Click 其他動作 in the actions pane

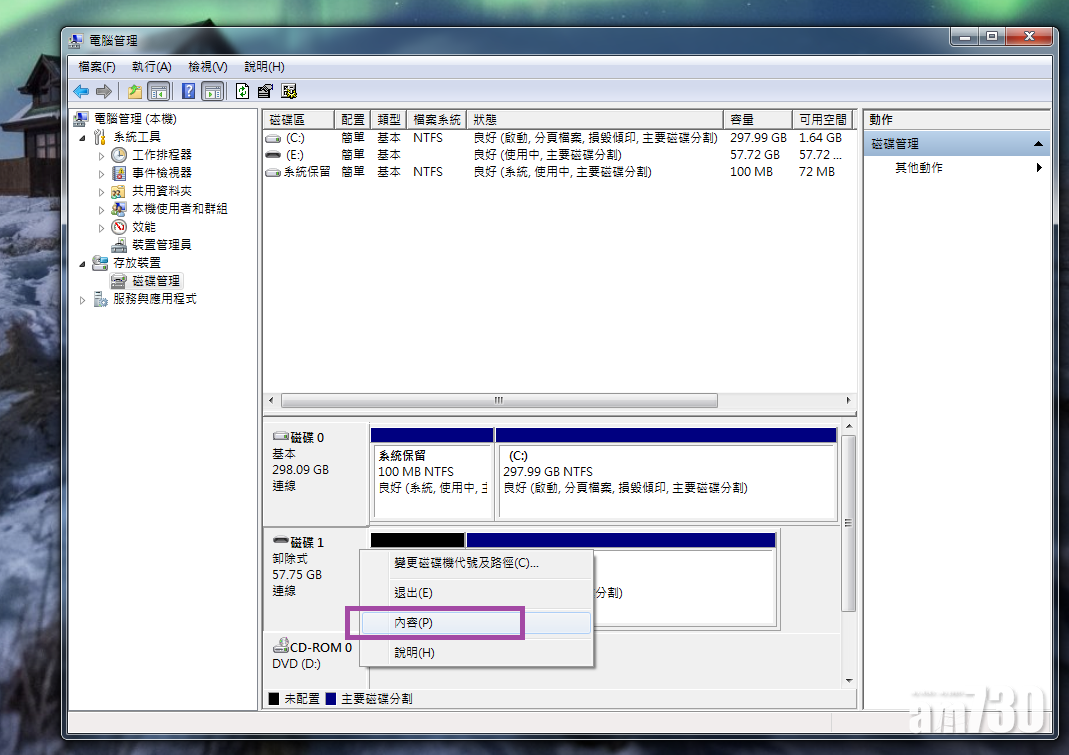(918, 168)
